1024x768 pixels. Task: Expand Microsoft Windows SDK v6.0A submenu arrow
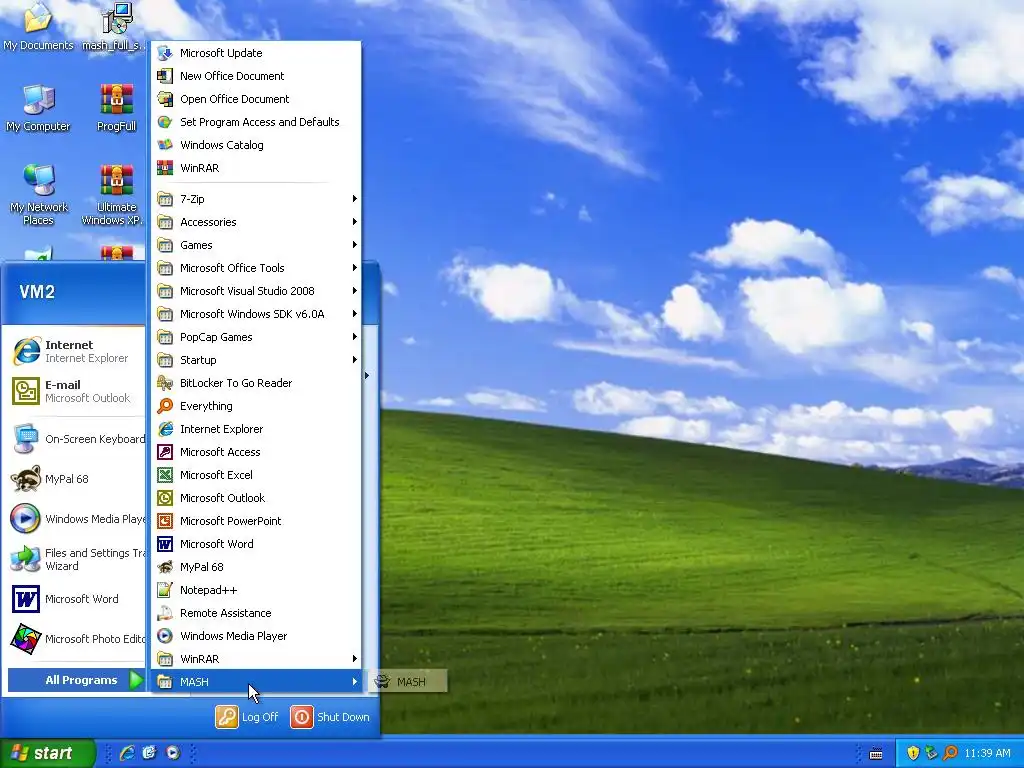click(x=355, y=313)
